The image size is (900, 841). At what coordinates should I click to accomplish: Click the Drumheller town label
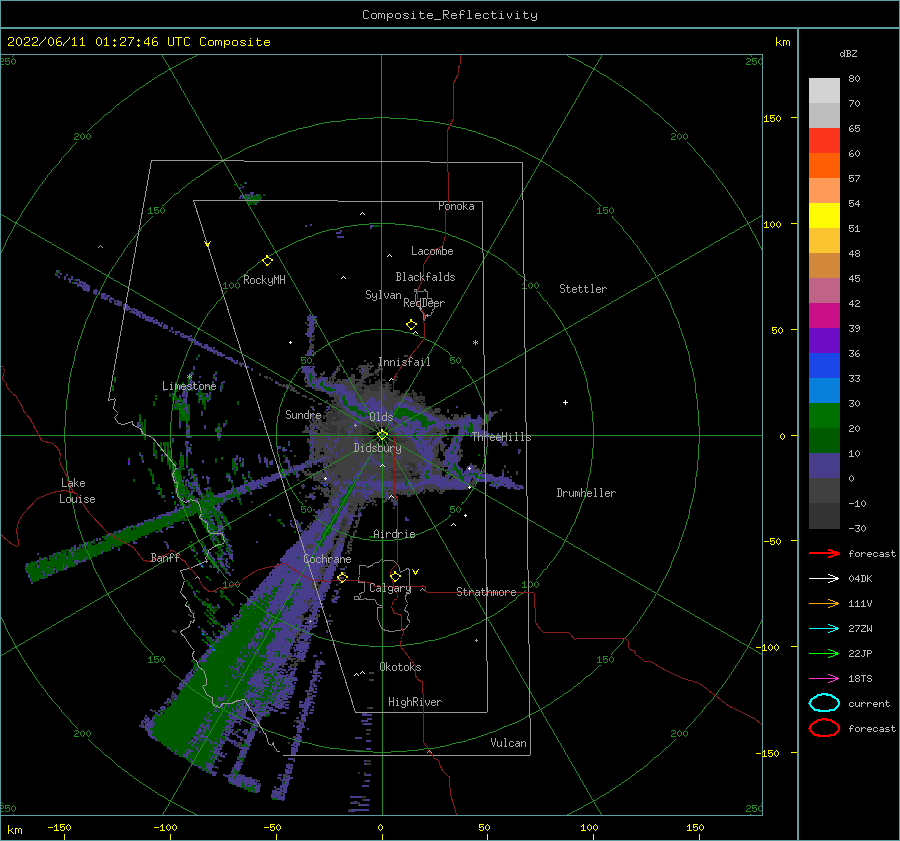(x=585, y=493)
